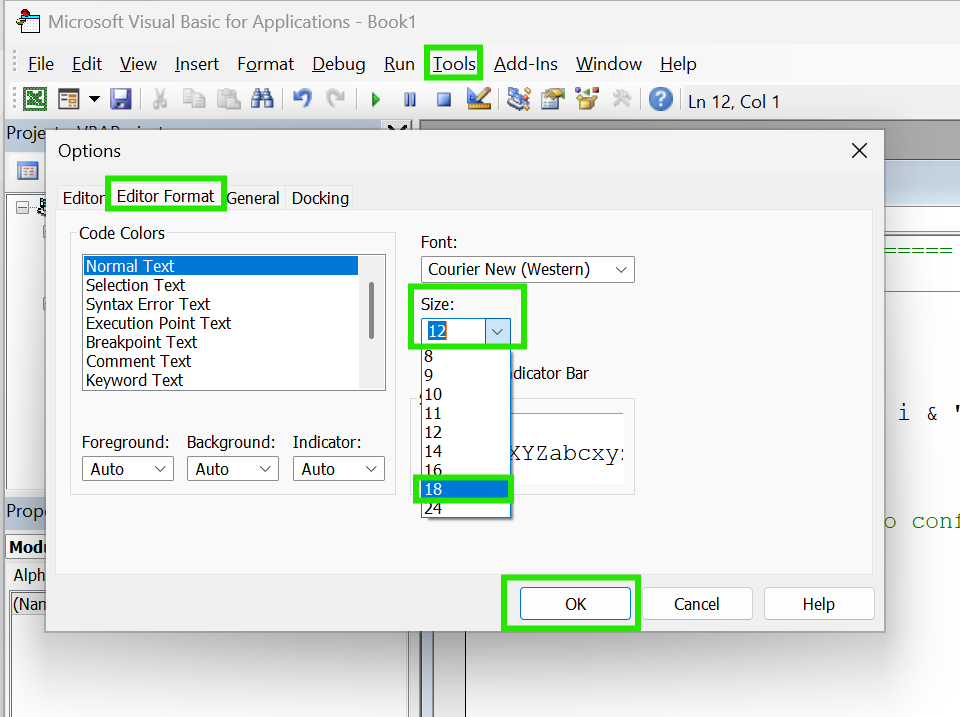Viewport: 960px width, 717px height.
Task: Switch to the Docking tab
Action: [x=319, y=198]
